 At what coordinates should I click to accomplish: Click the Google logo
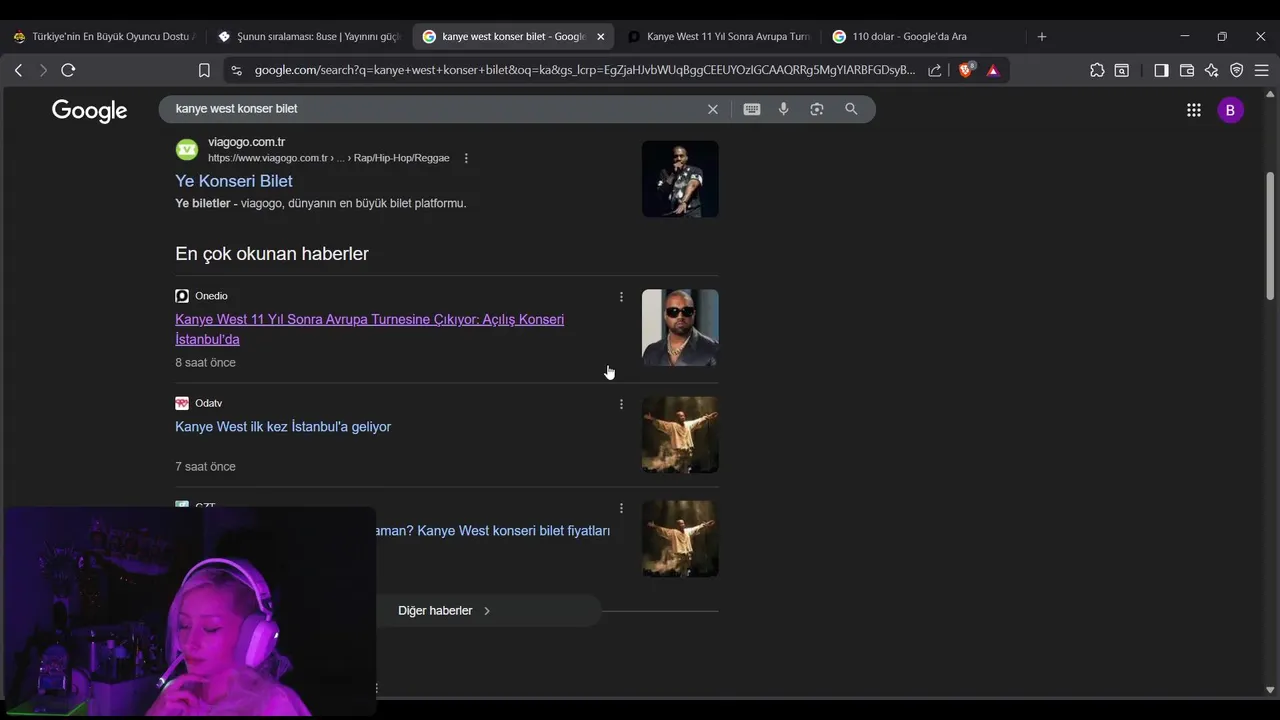click(90, 111)
